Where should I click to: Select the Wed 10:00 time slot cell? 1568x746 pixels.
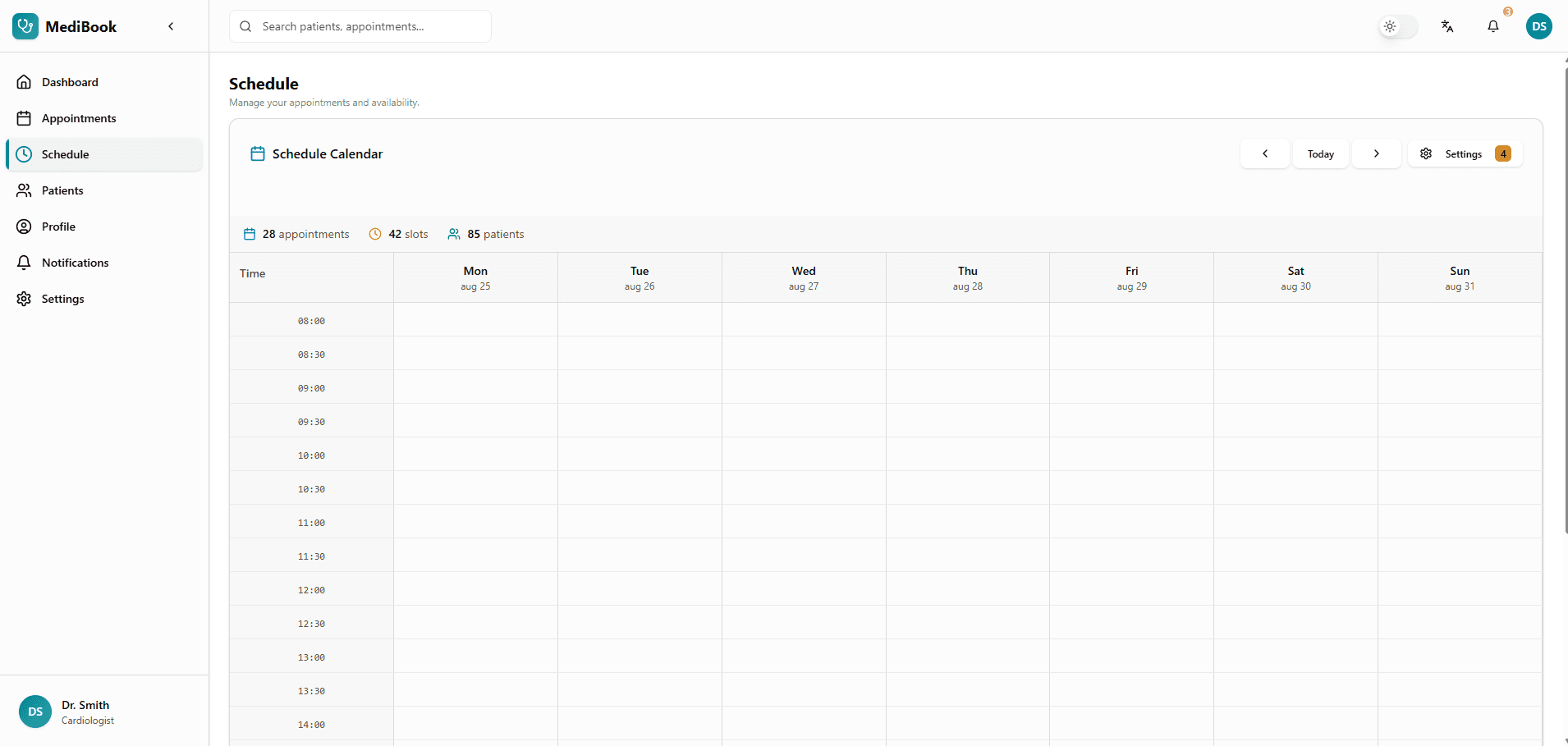[804, 454]
